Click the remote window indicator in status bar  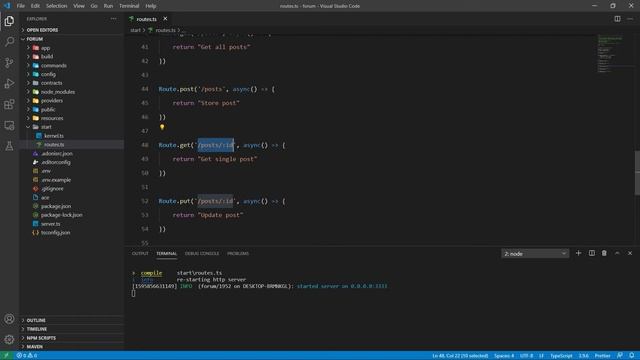coord(6,356)
